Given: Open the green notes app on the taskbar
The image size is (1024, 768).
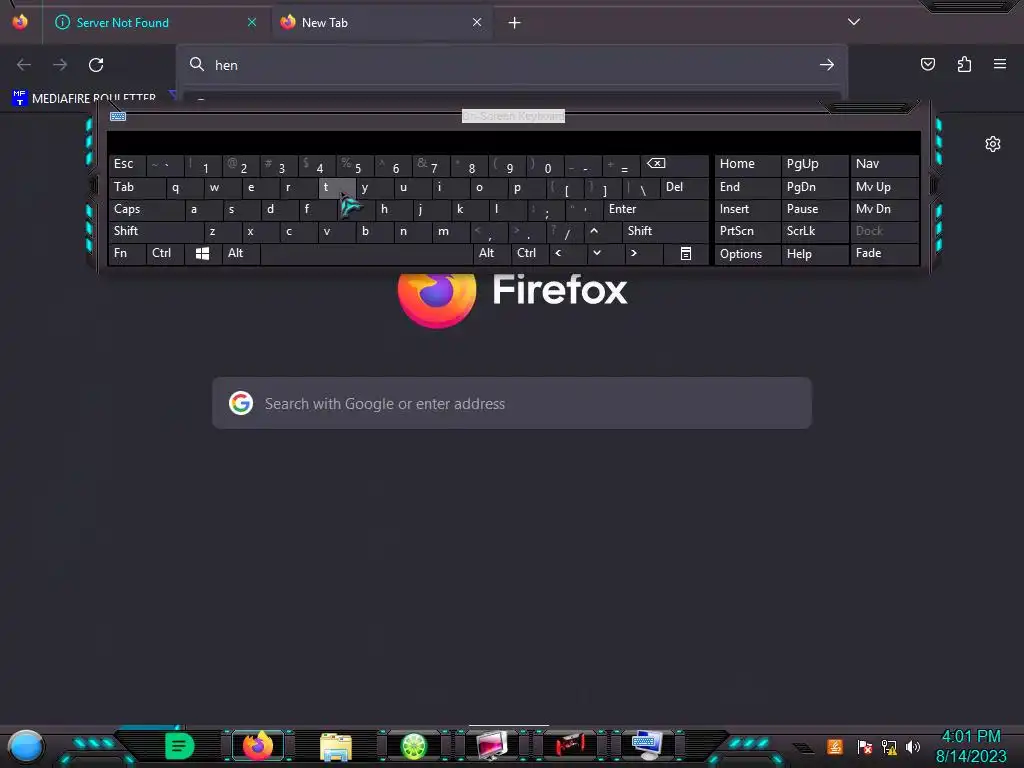Looking at the screenshot, I should coord(179,746).
